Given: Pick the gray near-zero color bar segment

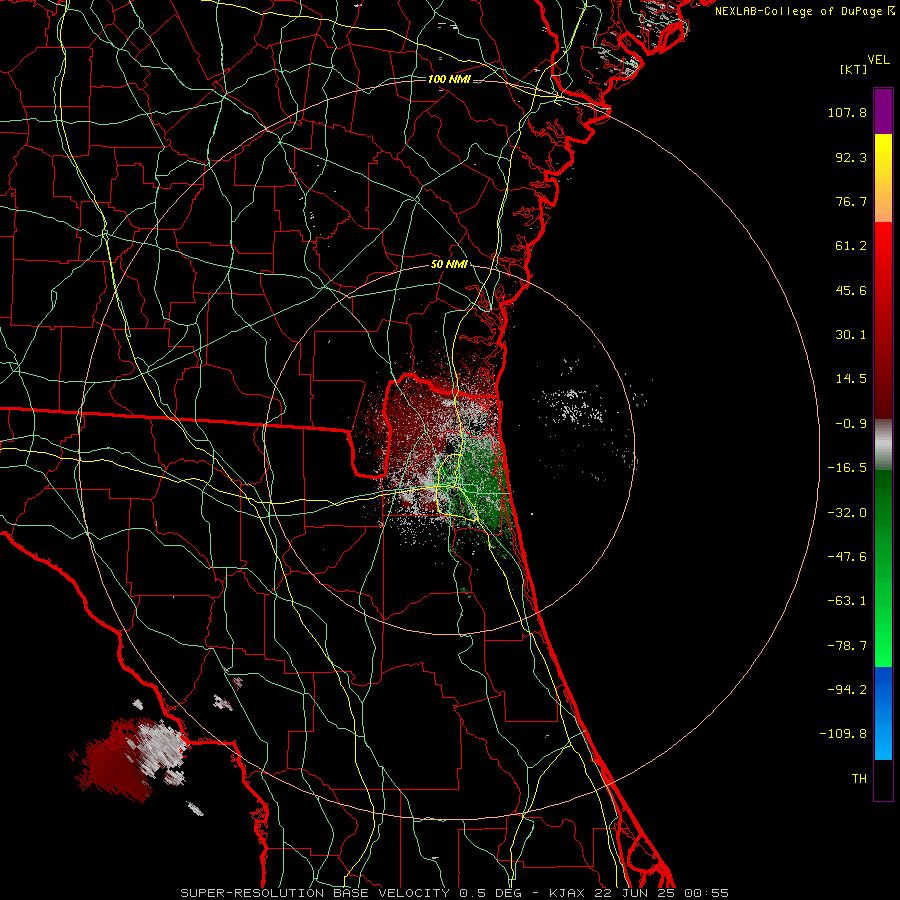Looking at the screenshot, I should tap(883, 445).
